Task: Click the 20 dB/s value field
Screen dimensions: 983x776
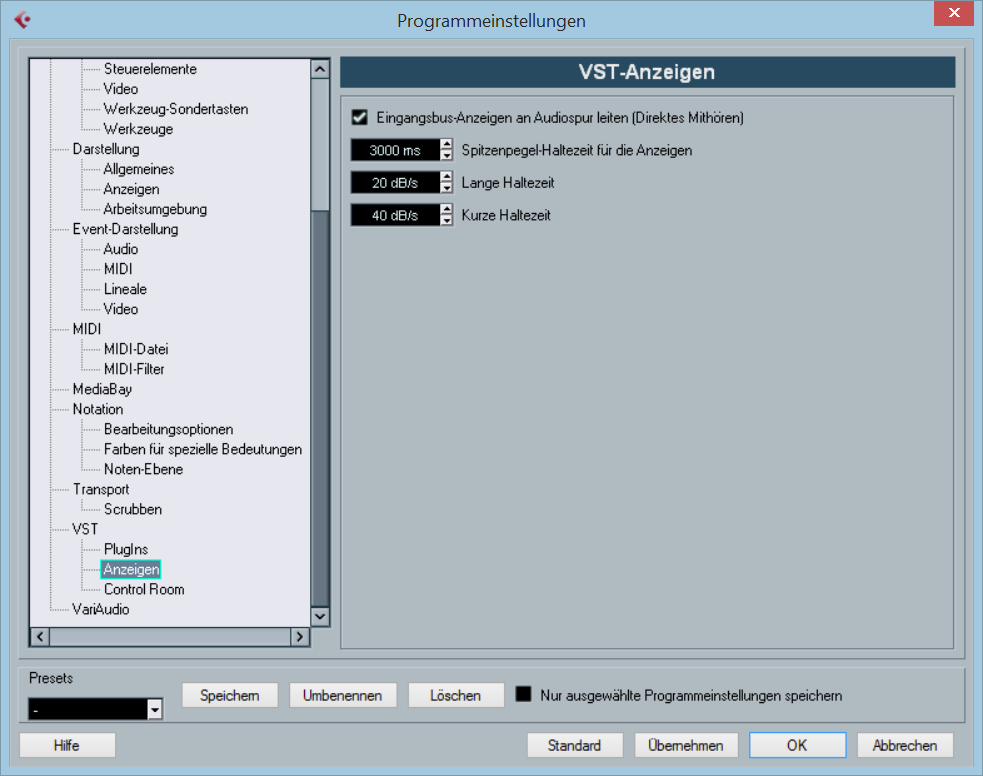Action: pos(396,183)
